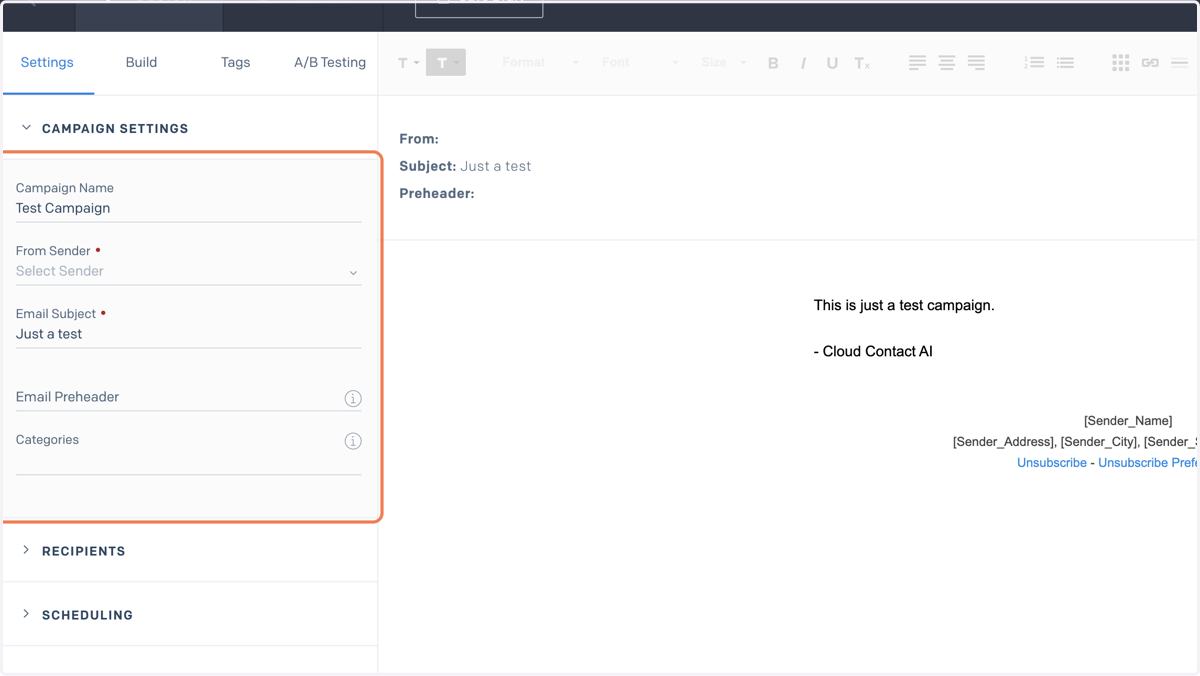Show Email Preheader info tooltip icon
Image resolution: width=1200 pixels, height=676 pixels.
tap(353, 398)
